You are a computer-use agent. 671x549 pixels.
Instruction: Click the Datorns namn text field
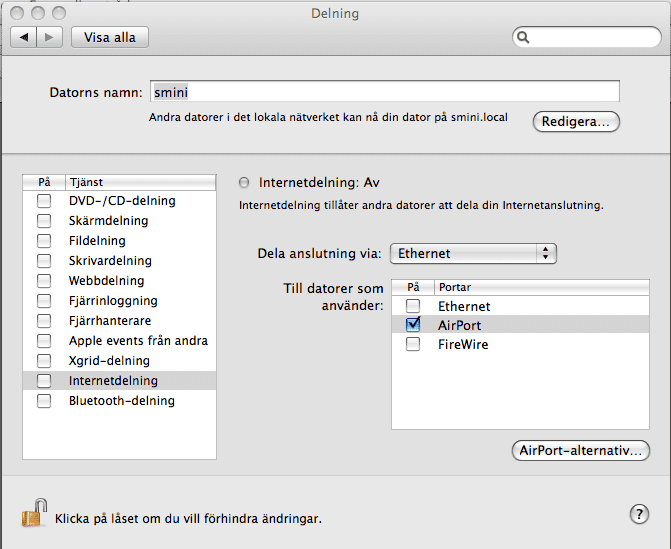tap(385, 92)
